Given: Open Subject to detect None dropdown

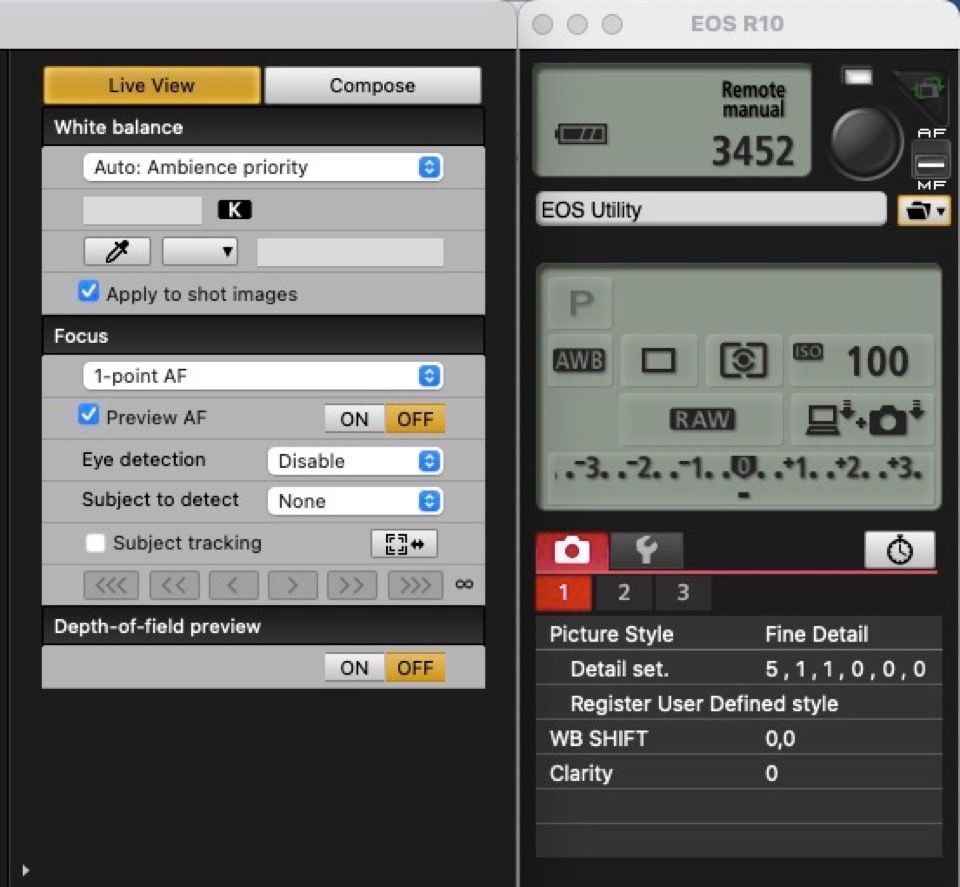Looking at the screenshot, I should coord(356,501).
